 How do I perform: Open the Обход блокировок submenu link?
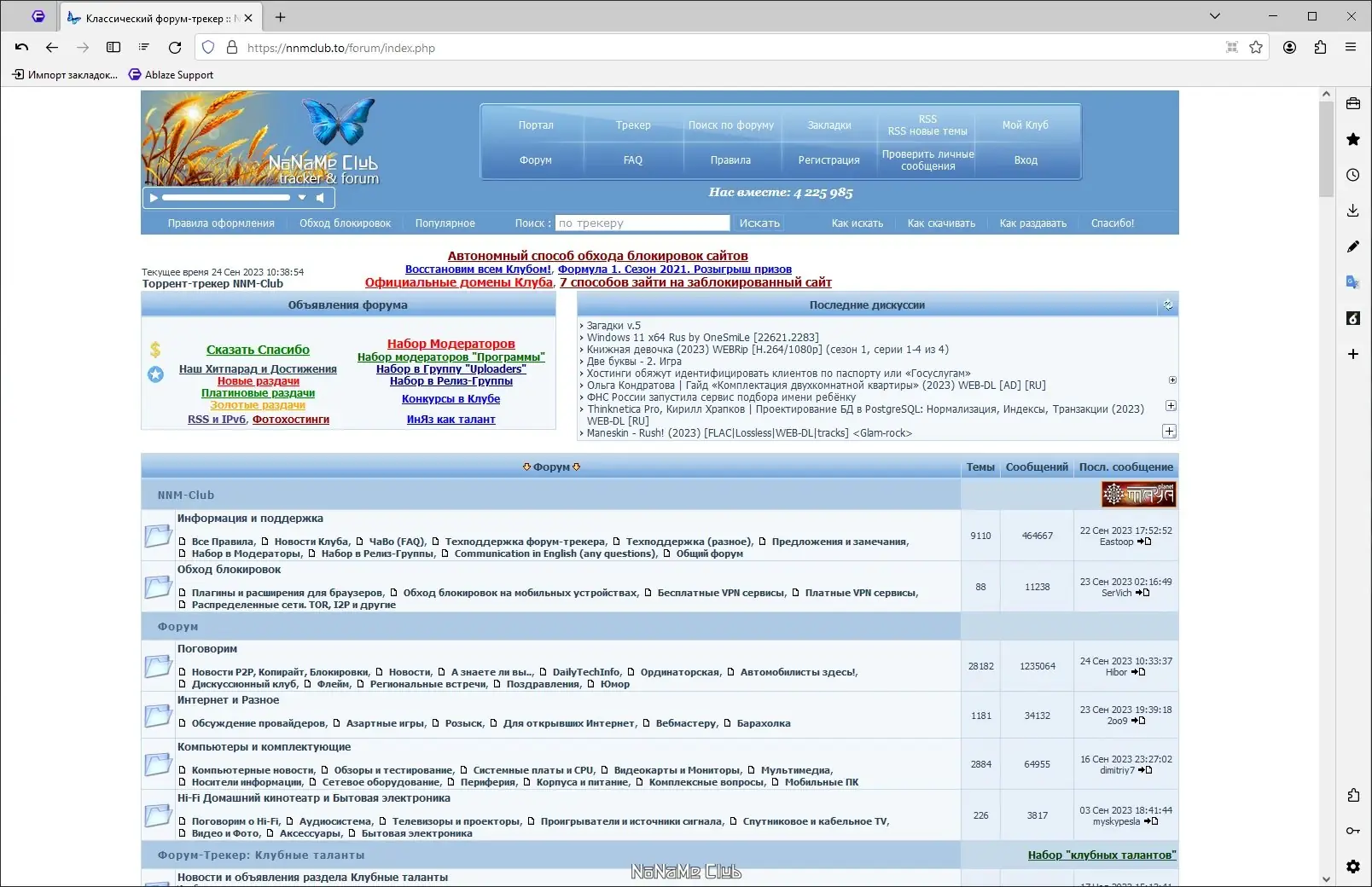coord(345,223)
